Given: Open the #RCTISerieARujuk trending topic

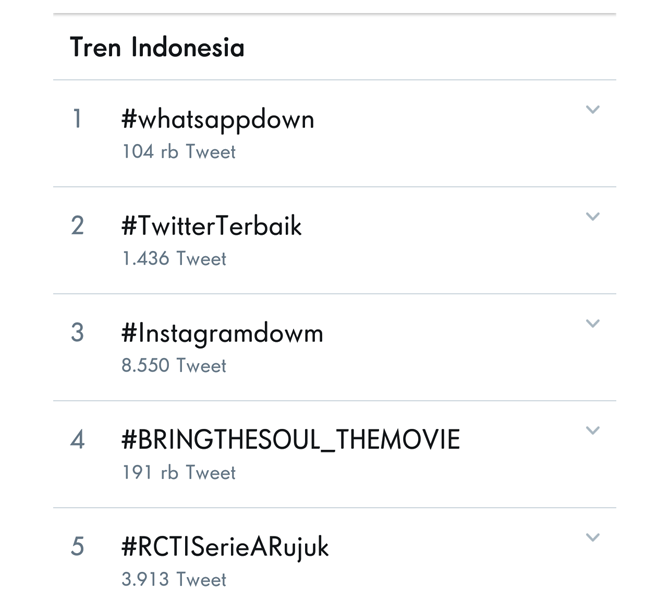Looking at the screenshot, I should [x=225, y=547].
